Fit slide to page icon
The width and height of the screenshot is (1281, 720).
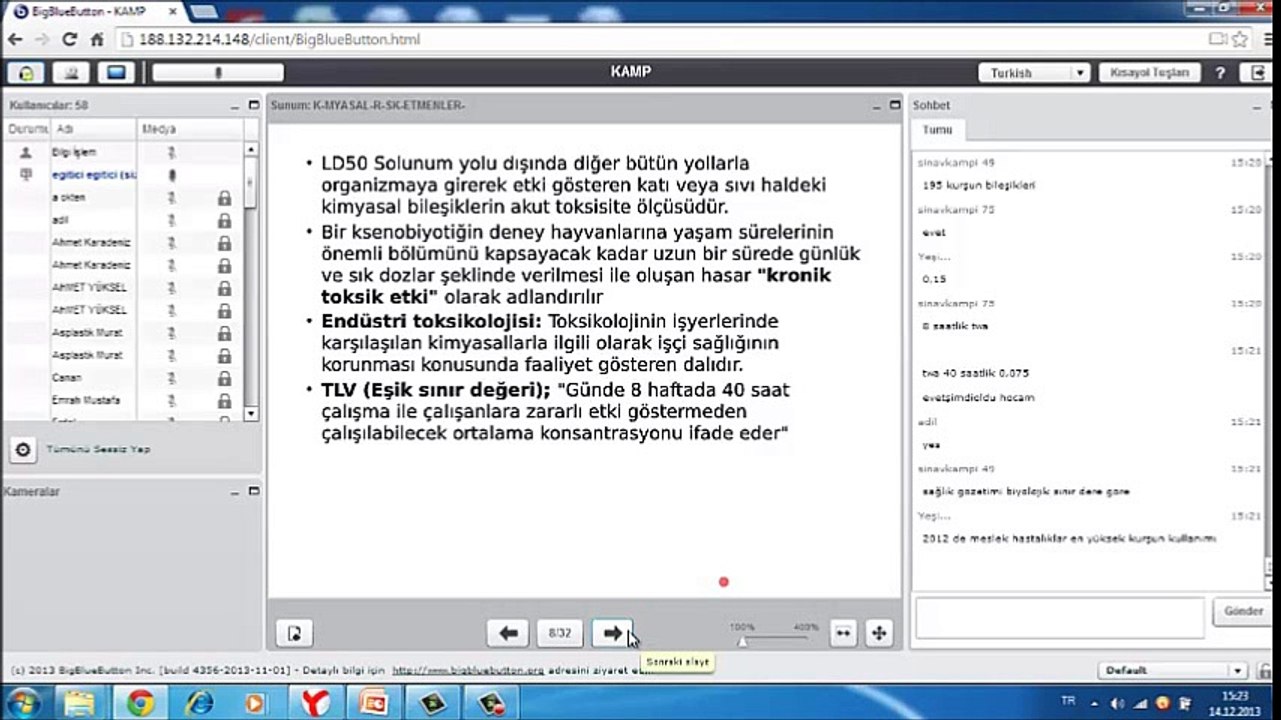[879, 633]
